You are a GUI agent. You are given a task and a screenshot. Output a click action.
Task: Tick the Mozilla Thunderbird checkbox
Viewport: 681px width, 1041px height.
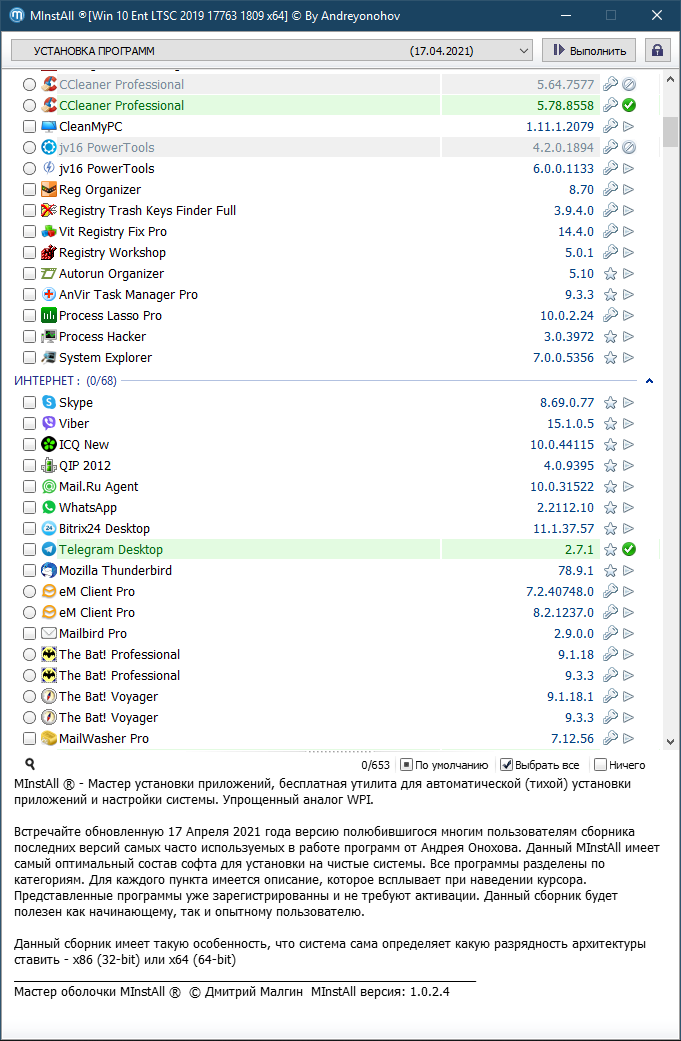click(x=29, y=571)
